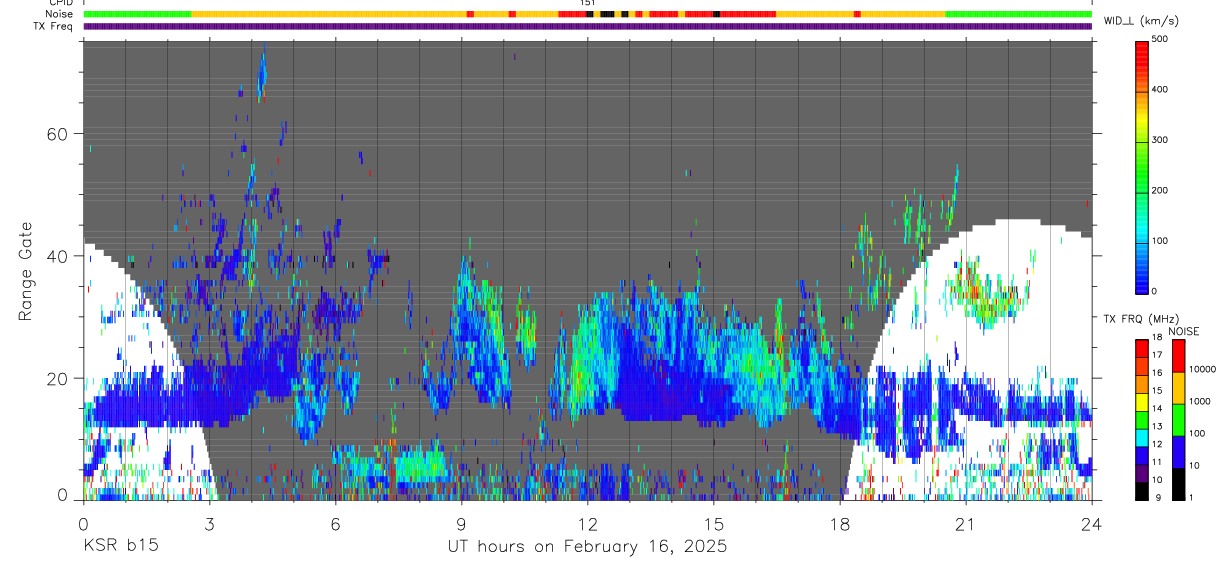The width and height of the screenshot is (1228, 567).
Task: Click the '24' UT hour tick label
Action: (x=1092, y=523)
